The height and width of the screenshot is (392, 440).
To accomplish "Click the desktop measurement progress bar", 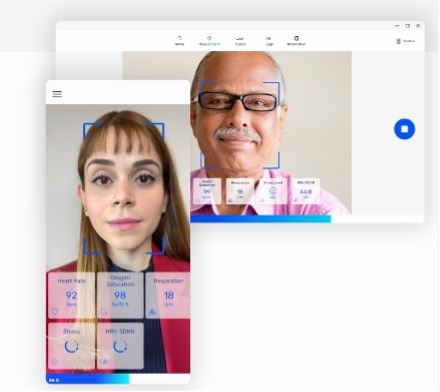I will pos(307,219).
